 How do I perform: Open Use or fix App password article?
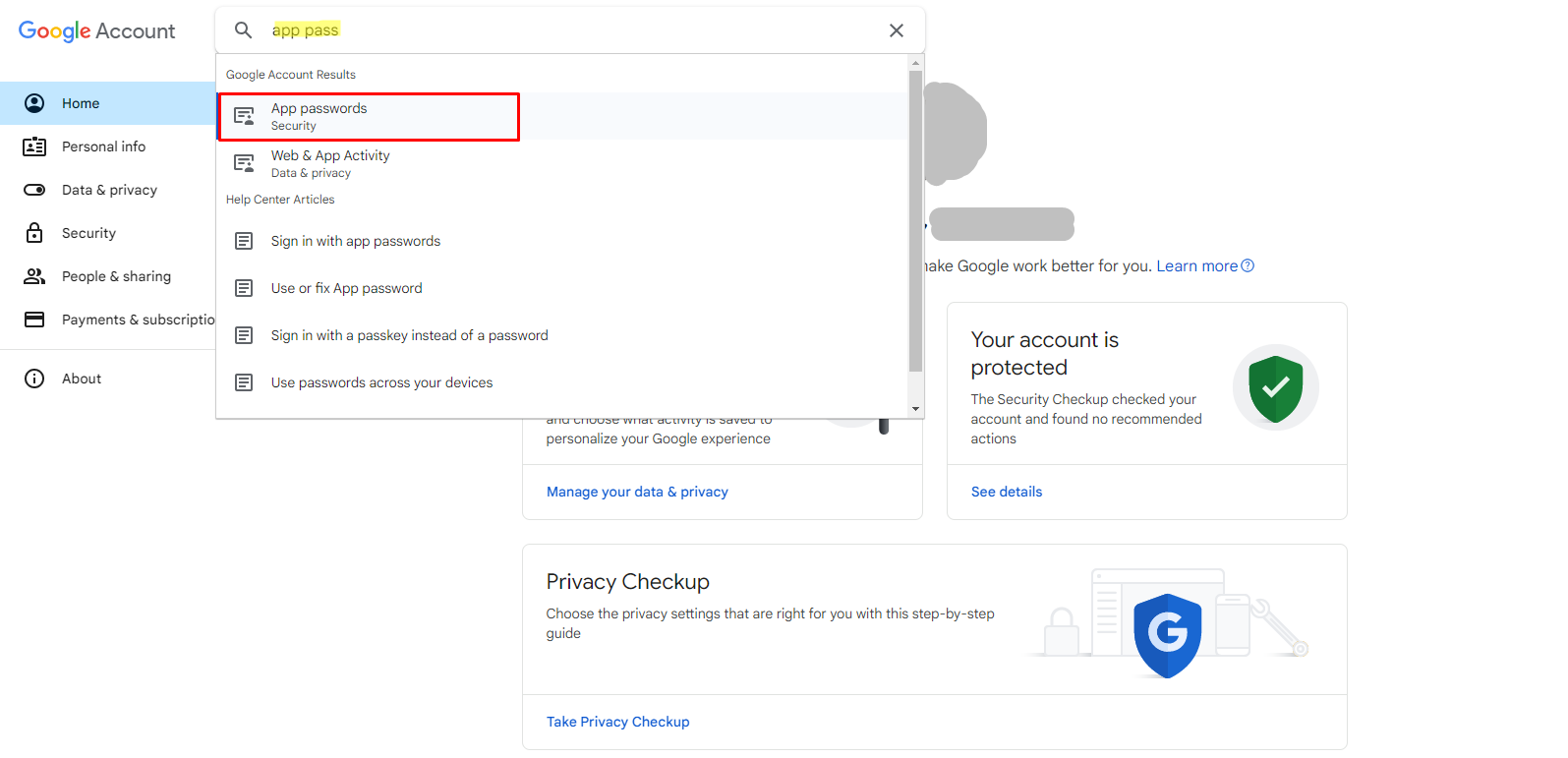tap(562, 288)
